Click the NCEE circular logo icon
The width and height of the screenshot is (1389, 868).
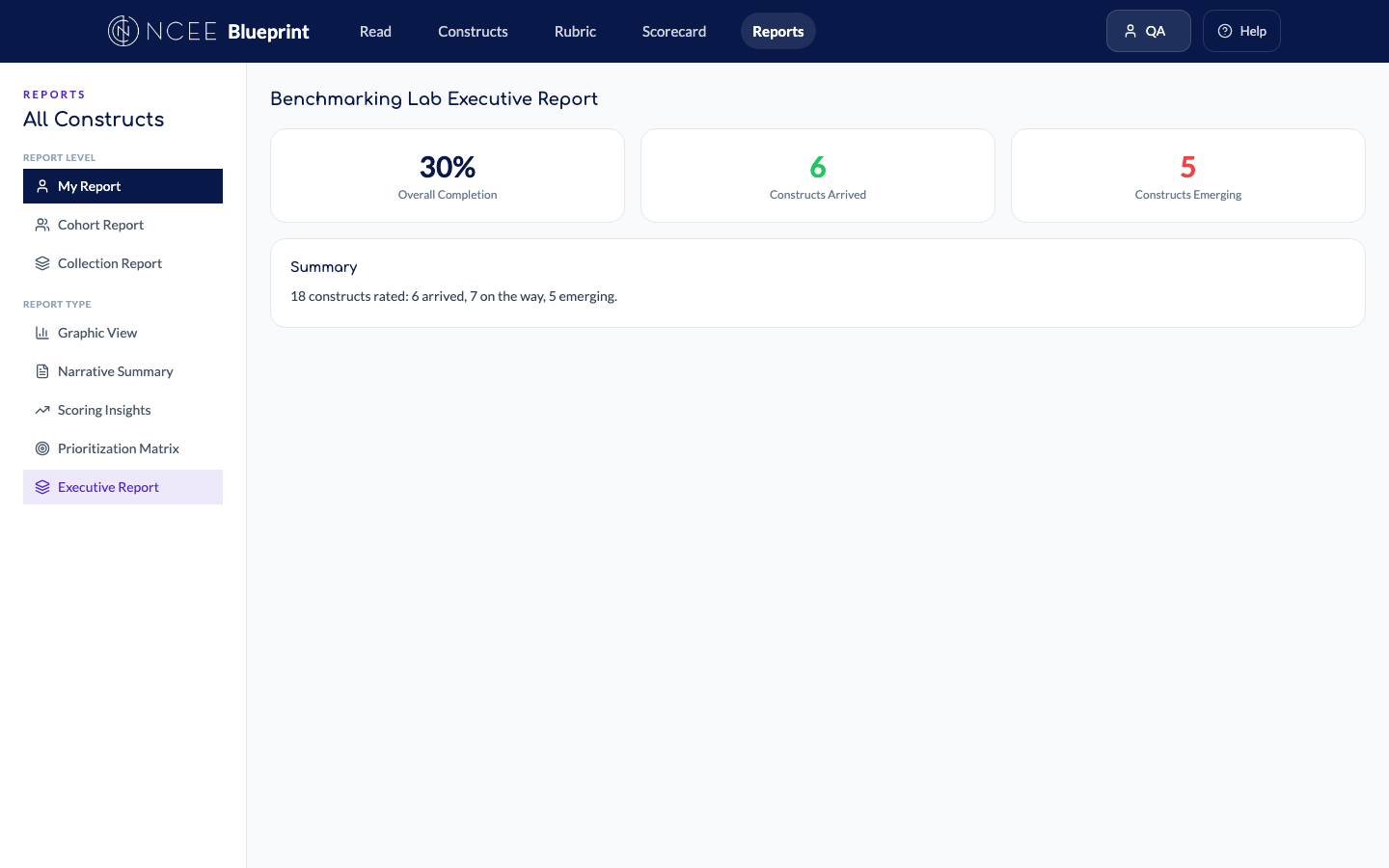coord(123,31)
